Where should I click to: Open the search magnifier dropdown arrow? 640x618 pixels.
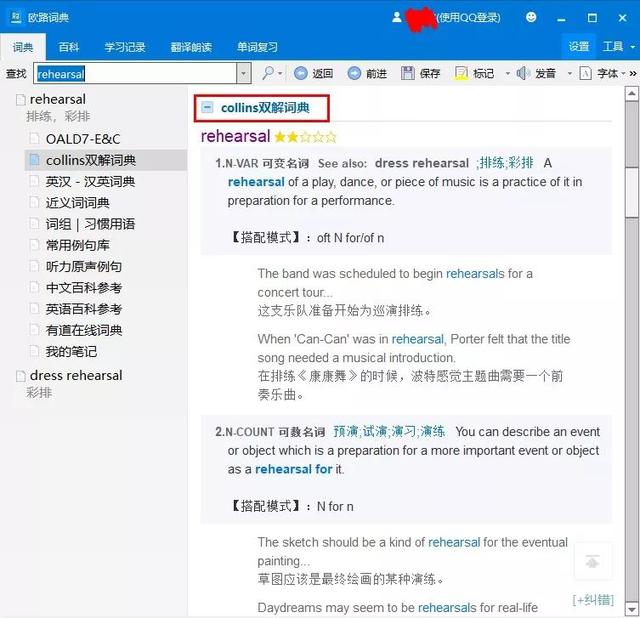280,73
